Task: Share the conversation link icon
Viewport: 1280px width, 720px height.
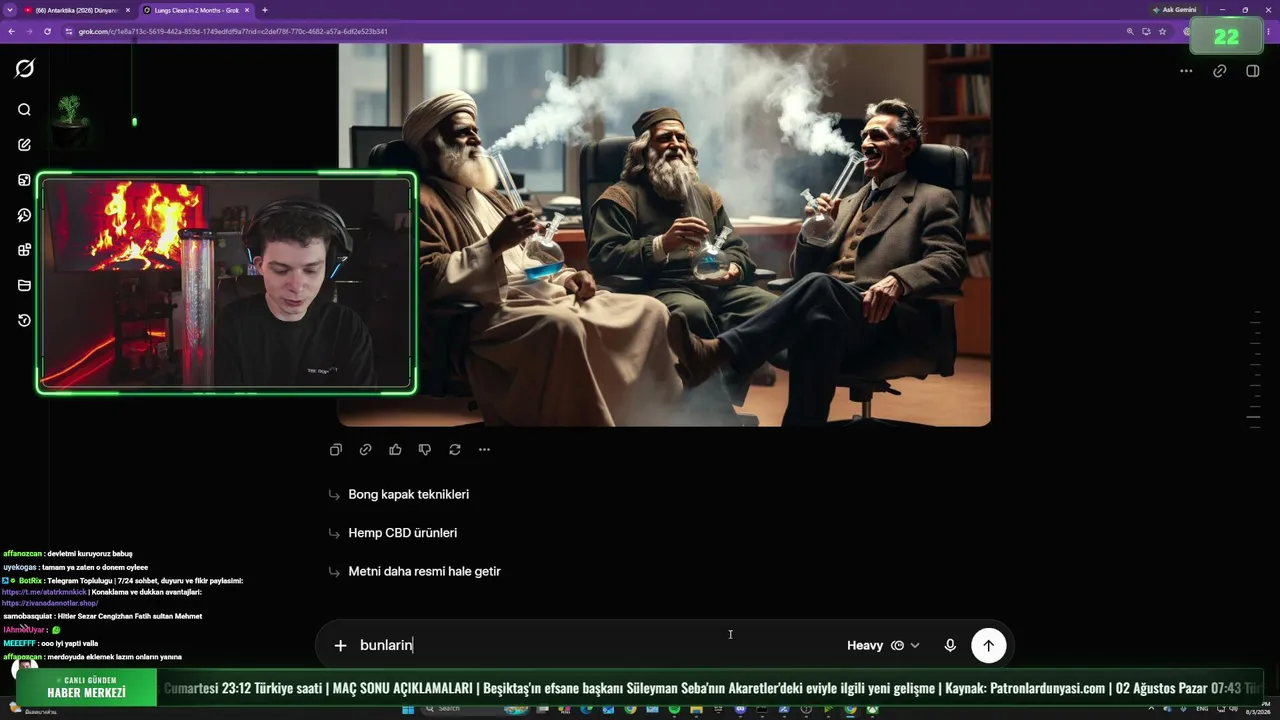Action: (1220, 71)
